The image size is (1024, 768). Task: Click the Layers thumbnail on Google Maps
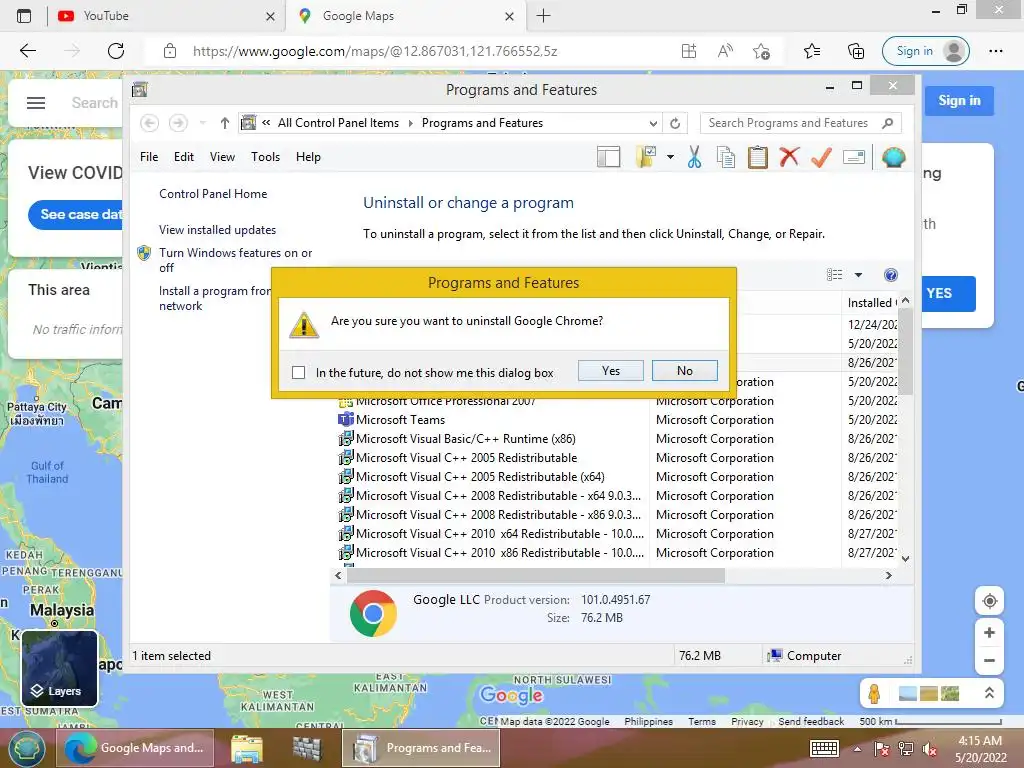tap(59, 668)
